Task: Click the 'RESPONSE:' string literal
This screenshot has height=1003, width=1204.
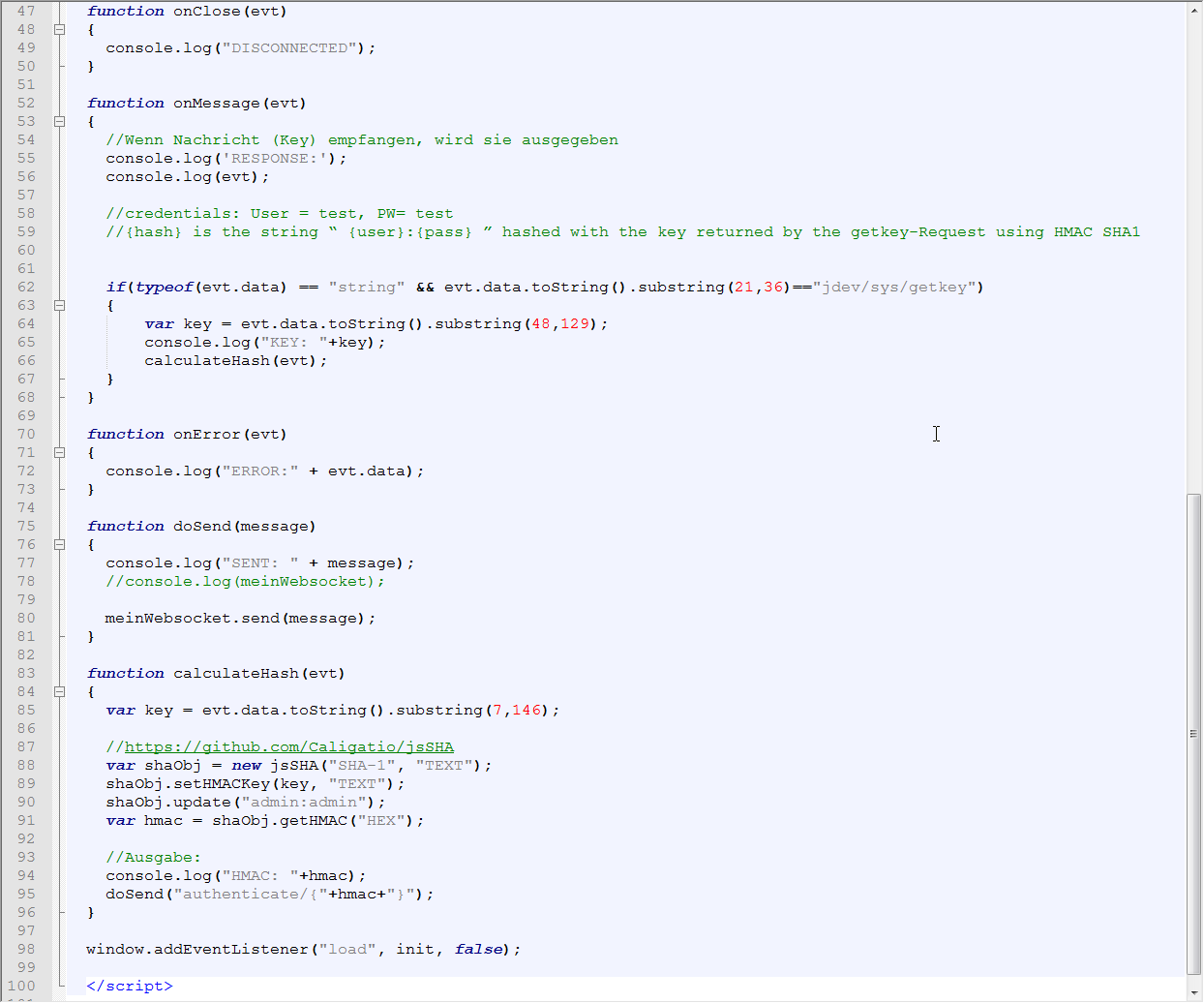Action: (275, 158)
